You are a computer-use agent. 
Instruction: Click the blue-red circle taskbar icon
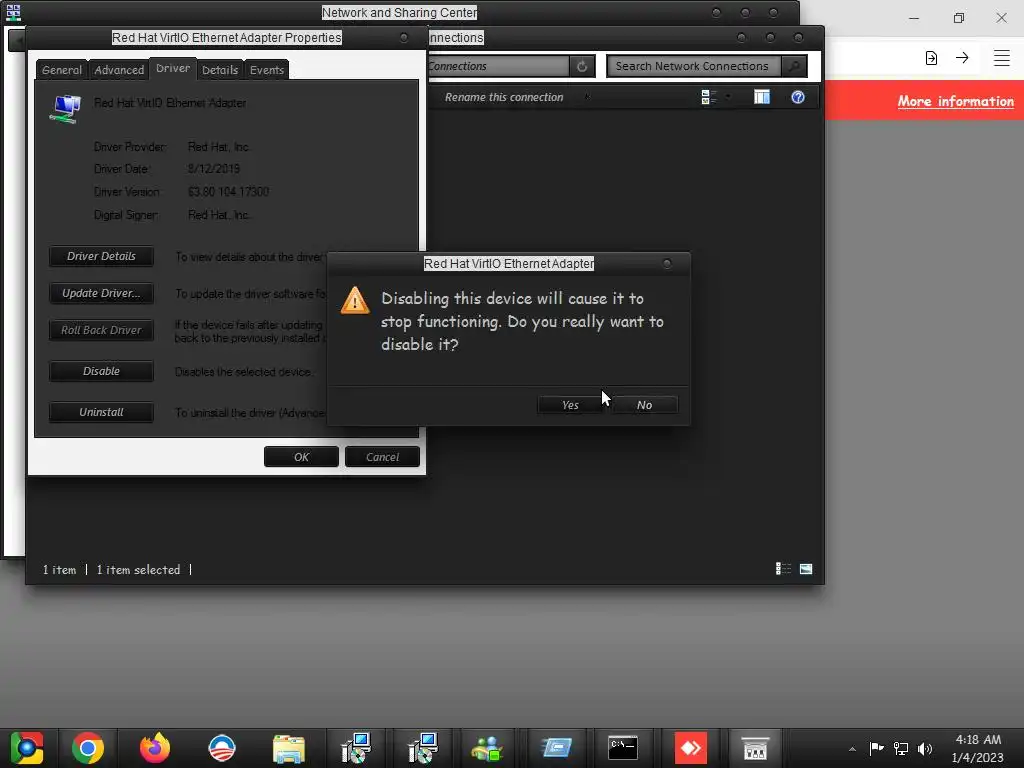(221, 748)
